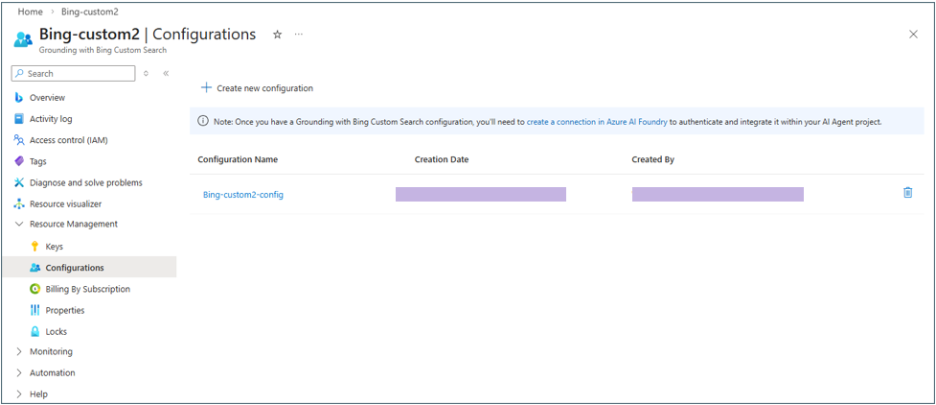The width and height of the screenshot is (936, 405).
Task: Click the Grounding with Bing Custom Search subtitle
Action: click(x=103, y=50)
